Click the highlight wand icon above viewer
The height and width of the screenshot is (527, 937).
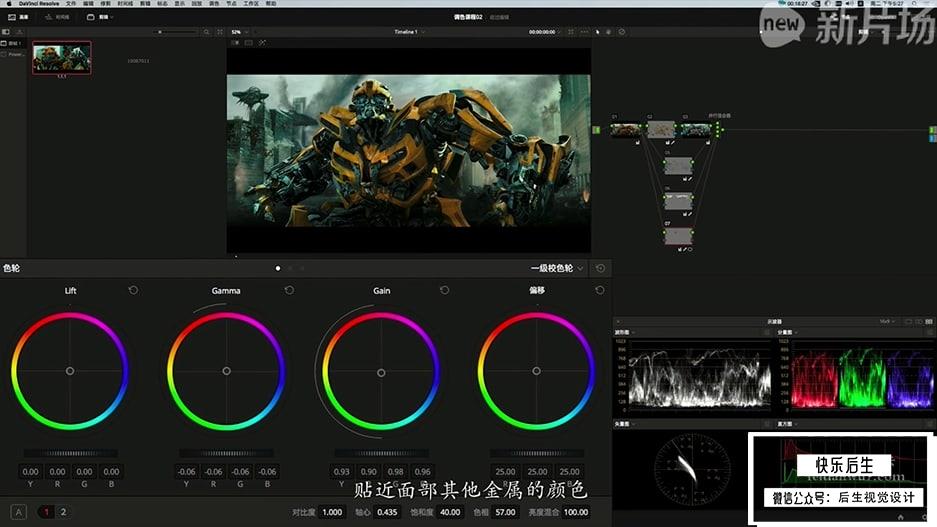coord(262,42)
